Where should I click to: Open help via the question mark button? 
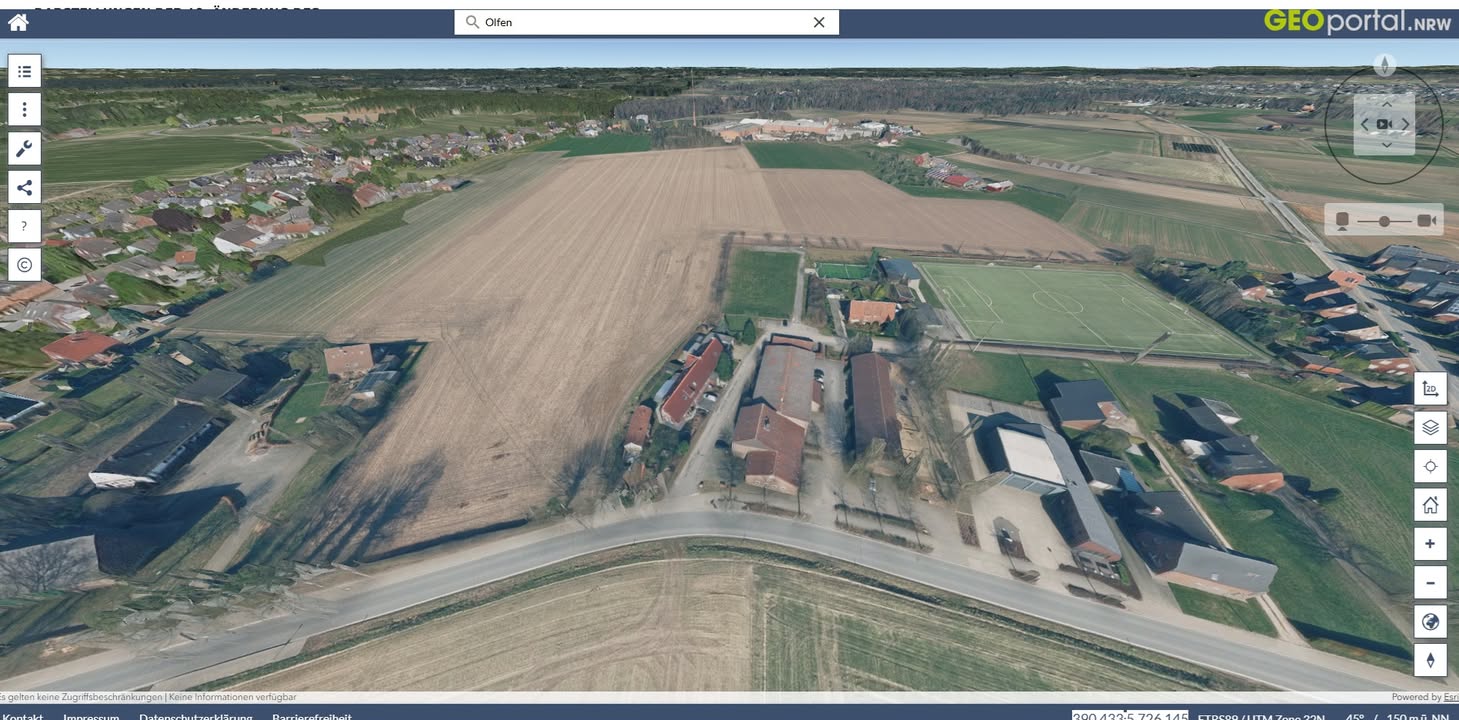[x=25, y=226]
